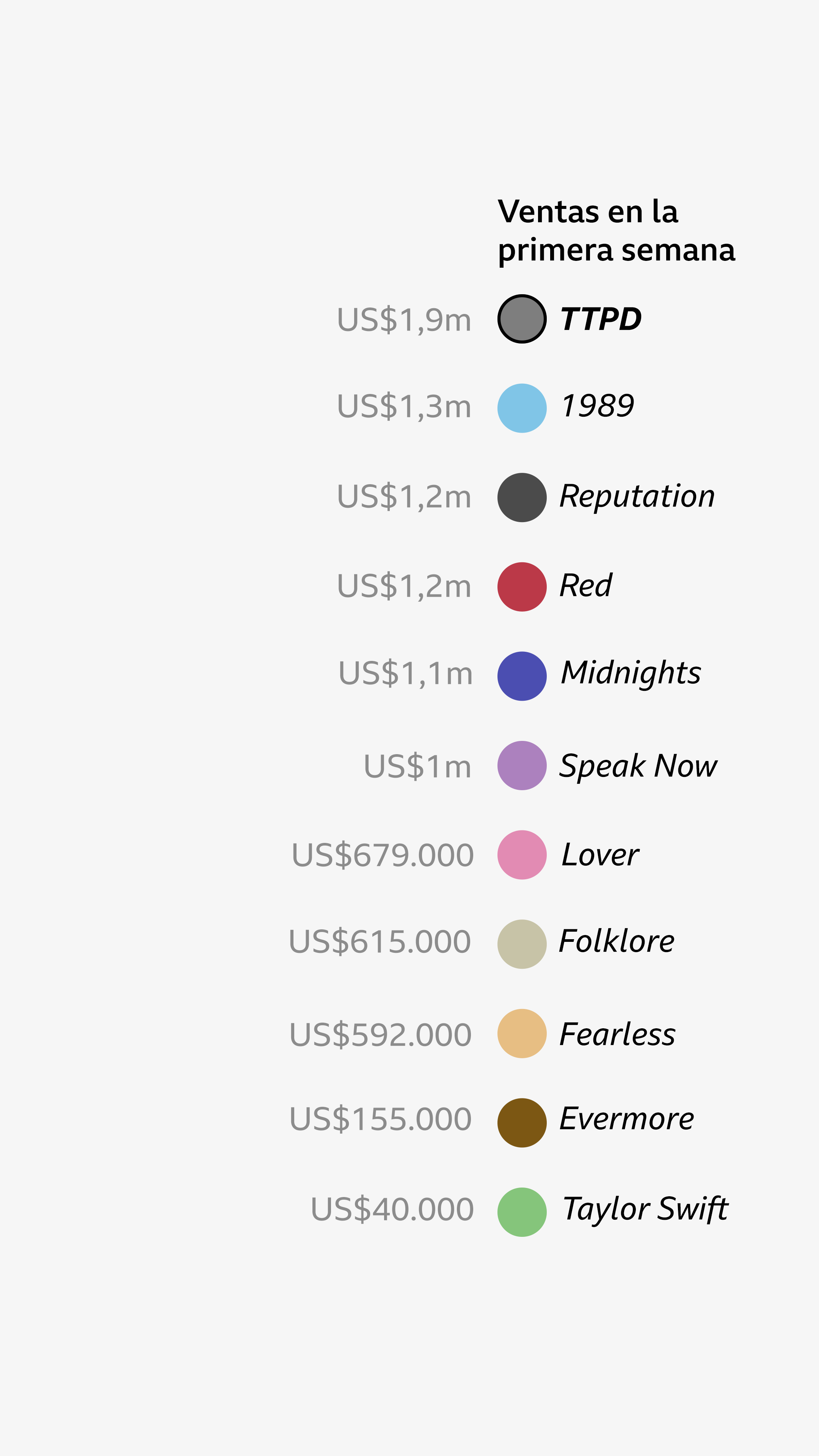The width and height of the screenshot is (819, 1456).
Task: Click the US$679.000 sales figure
Action: [382, 855]
